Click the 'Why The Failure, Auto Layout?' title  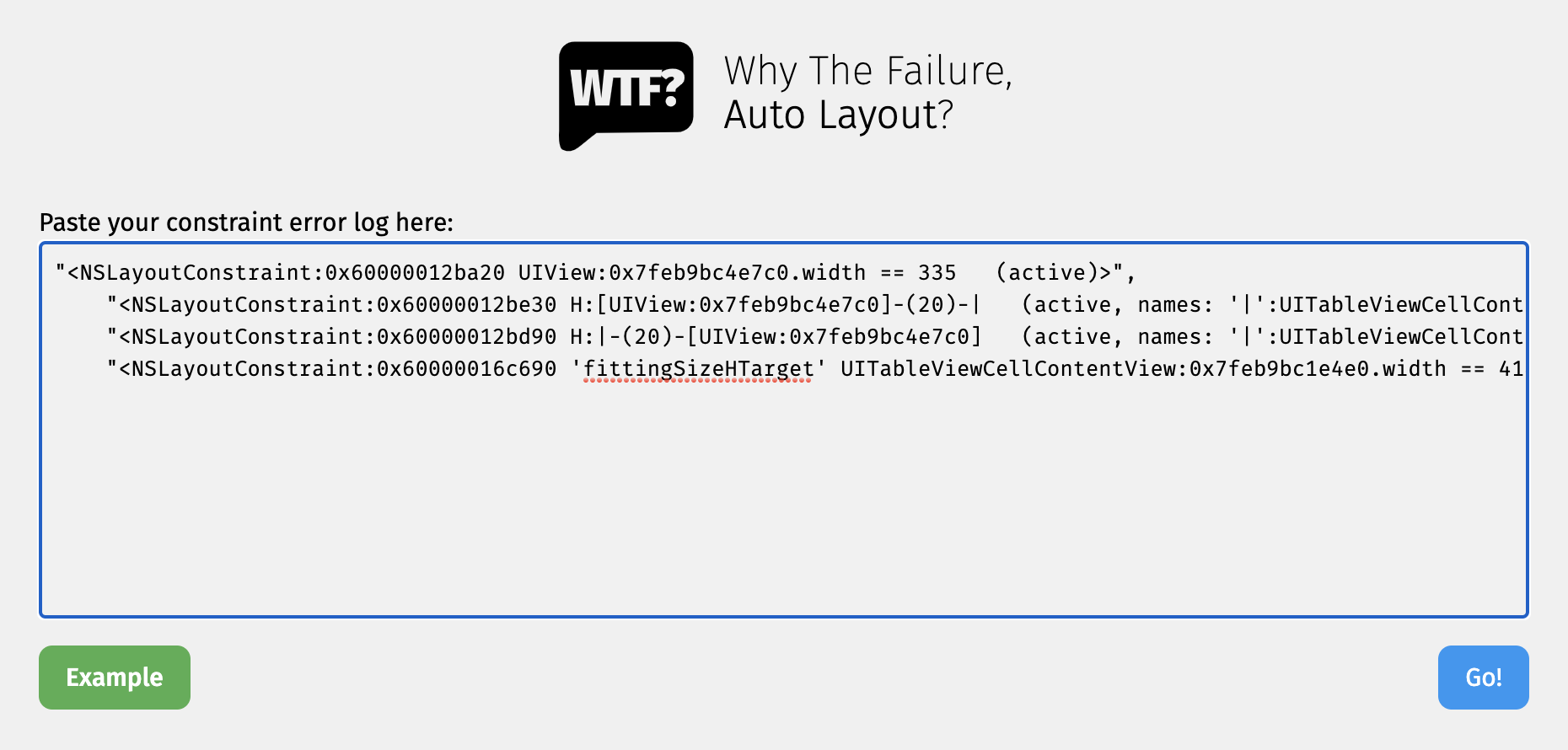[868, 93]
